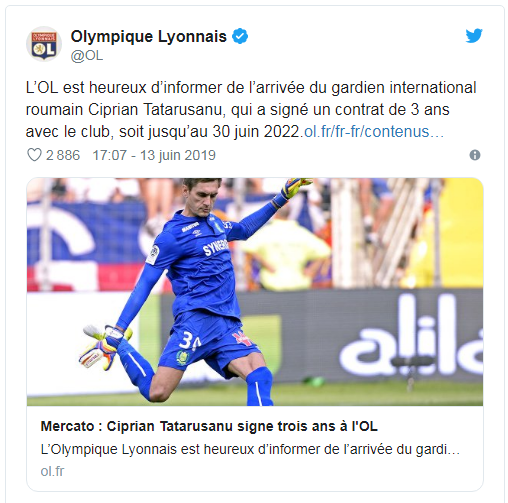Click the ol.fr domain under the card
The height and width of the screenshot is (503, 508).
[52, 471]
